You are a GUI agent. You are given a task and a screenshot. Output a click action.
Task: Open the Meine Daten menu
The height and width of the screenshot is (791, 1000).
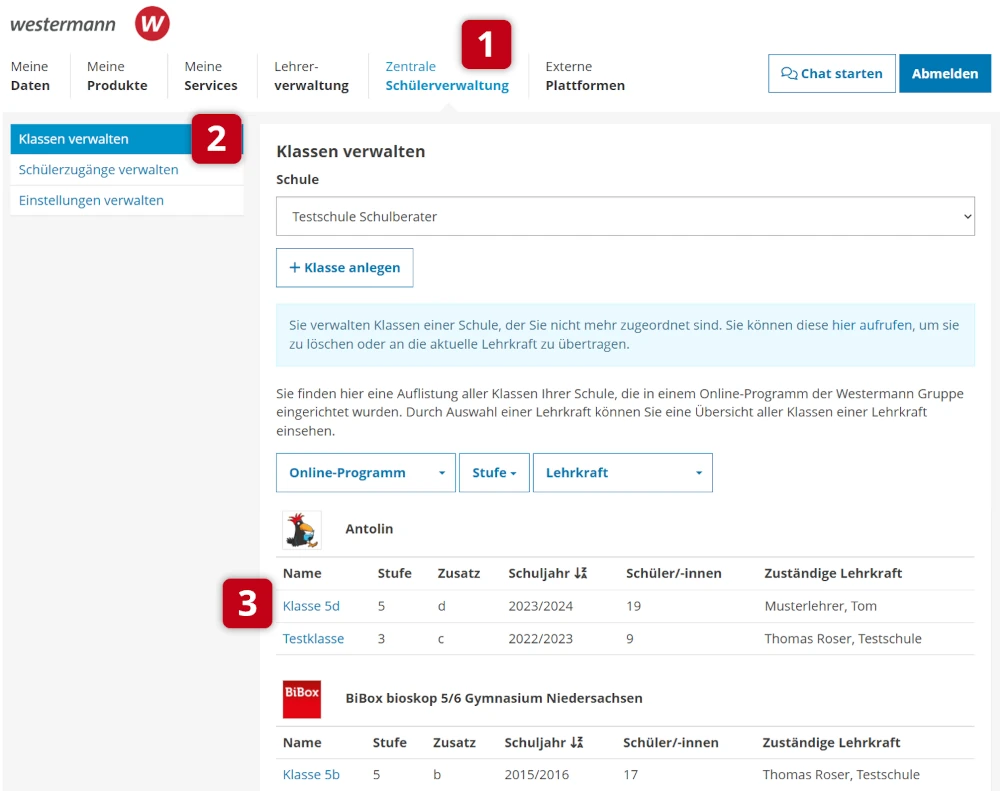coord(30,76)
